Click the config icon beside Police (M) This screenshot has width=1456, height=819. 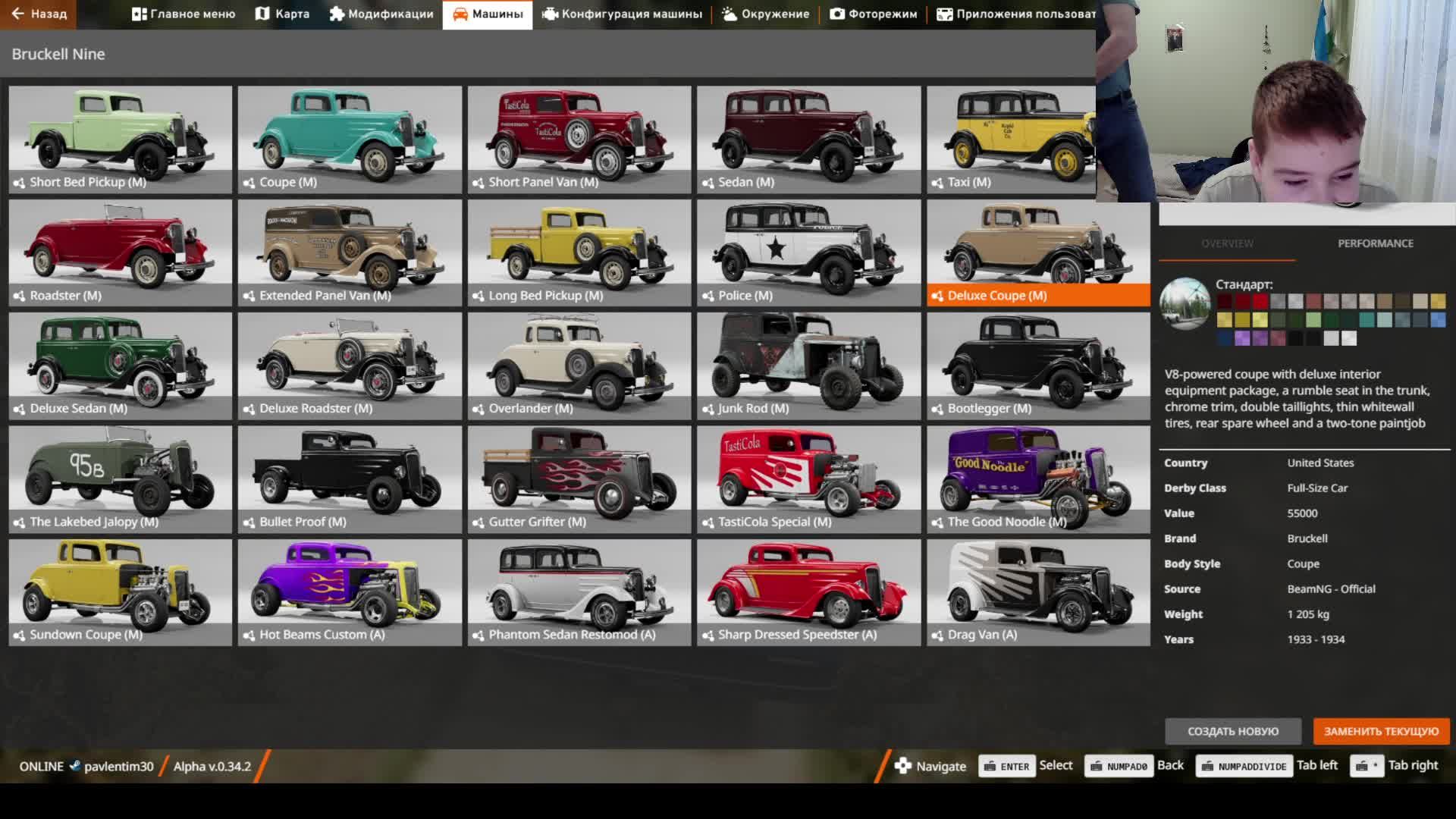point(708,296)
